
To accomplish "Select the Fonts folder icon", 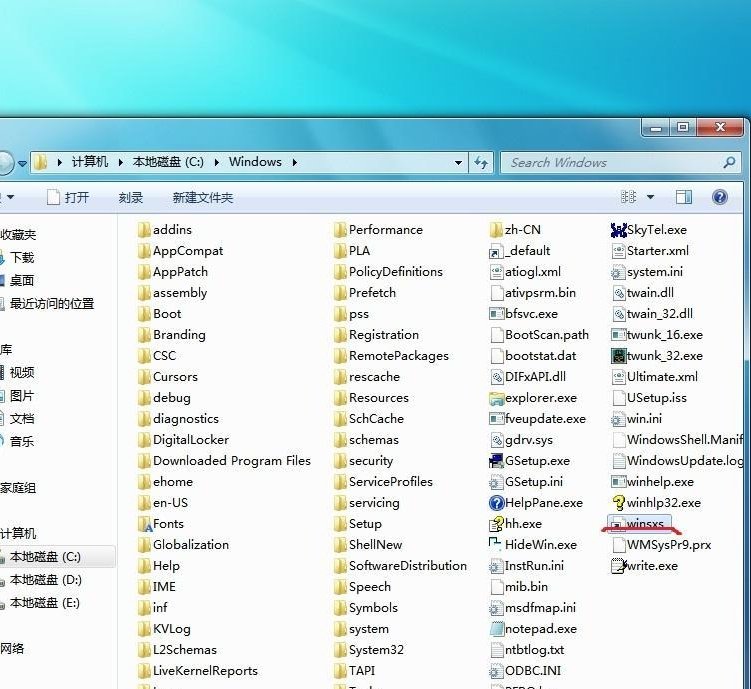I will tap(145, 524).
